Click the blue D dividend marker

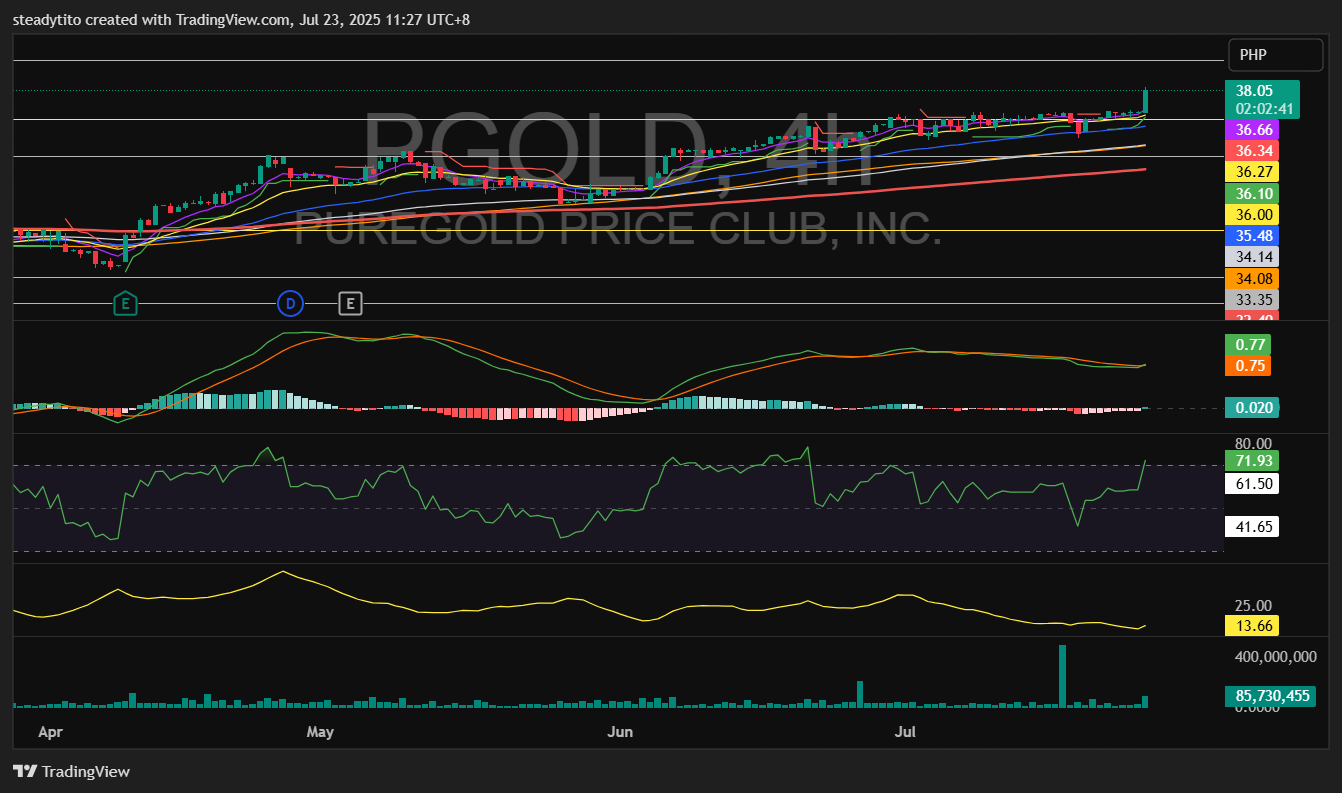(x=289, y=303)
